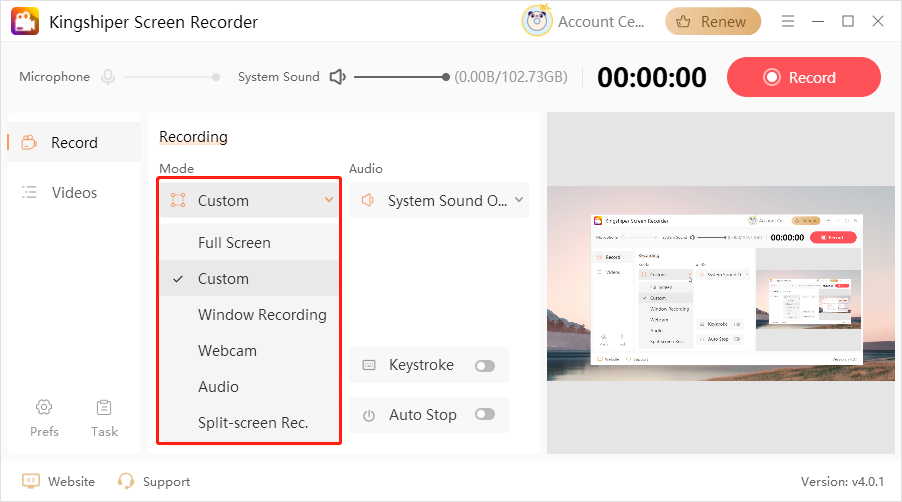The image size is (902, 502).
Task: Open Account Center via the avatar icon
Action: pyautogui.click(x=536, y=21)
